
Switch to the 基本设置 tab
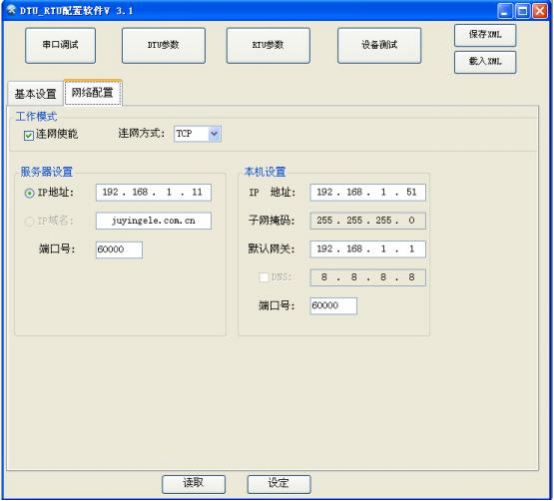(x=35, y=94)
